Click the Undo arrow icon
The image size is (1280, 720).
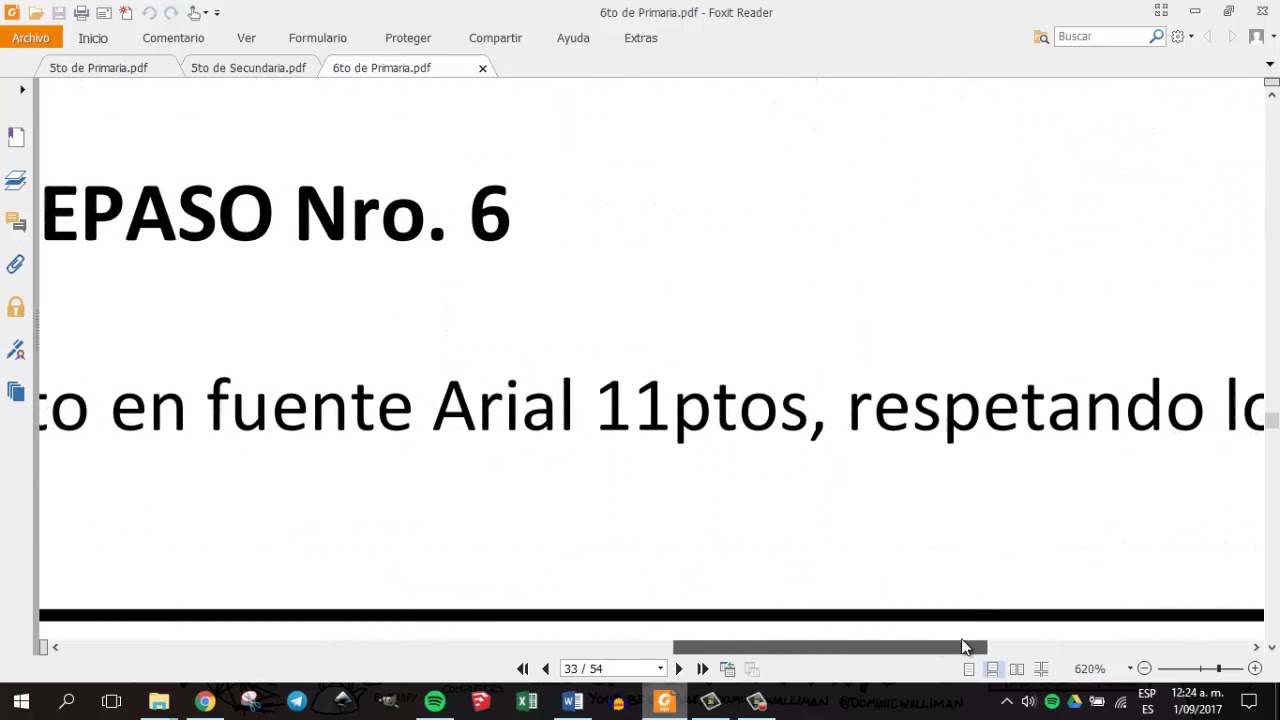[149, 13]
